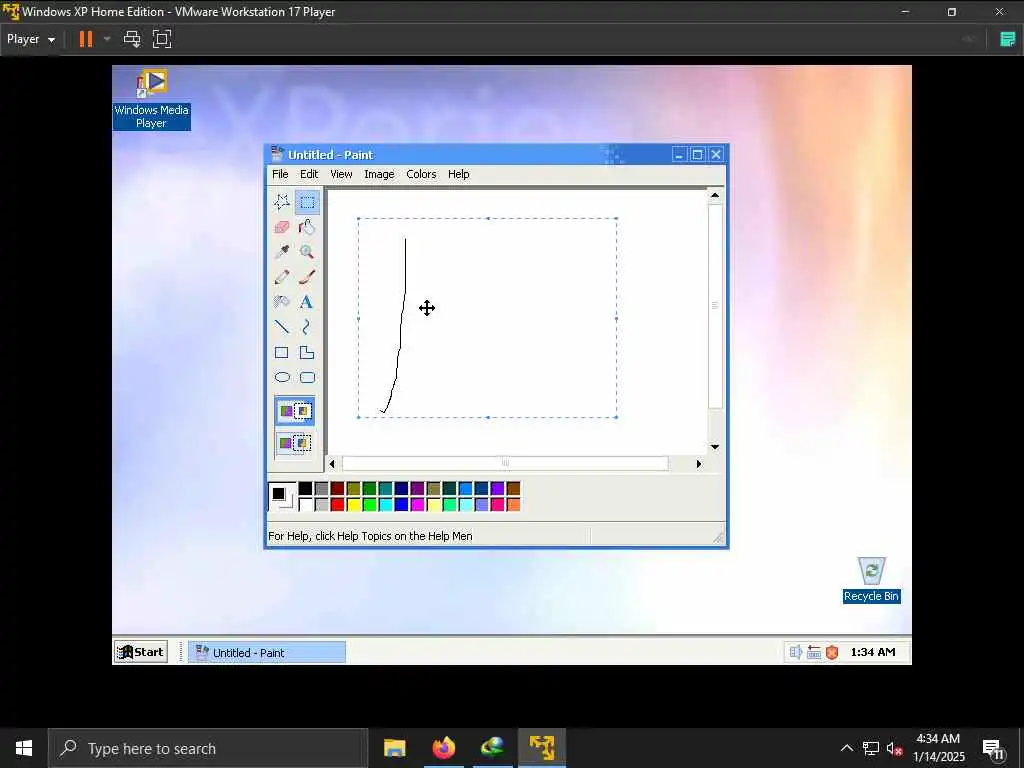Select the rectangular Select tool
The image size is (1024, 768).
tap(307, 202)
